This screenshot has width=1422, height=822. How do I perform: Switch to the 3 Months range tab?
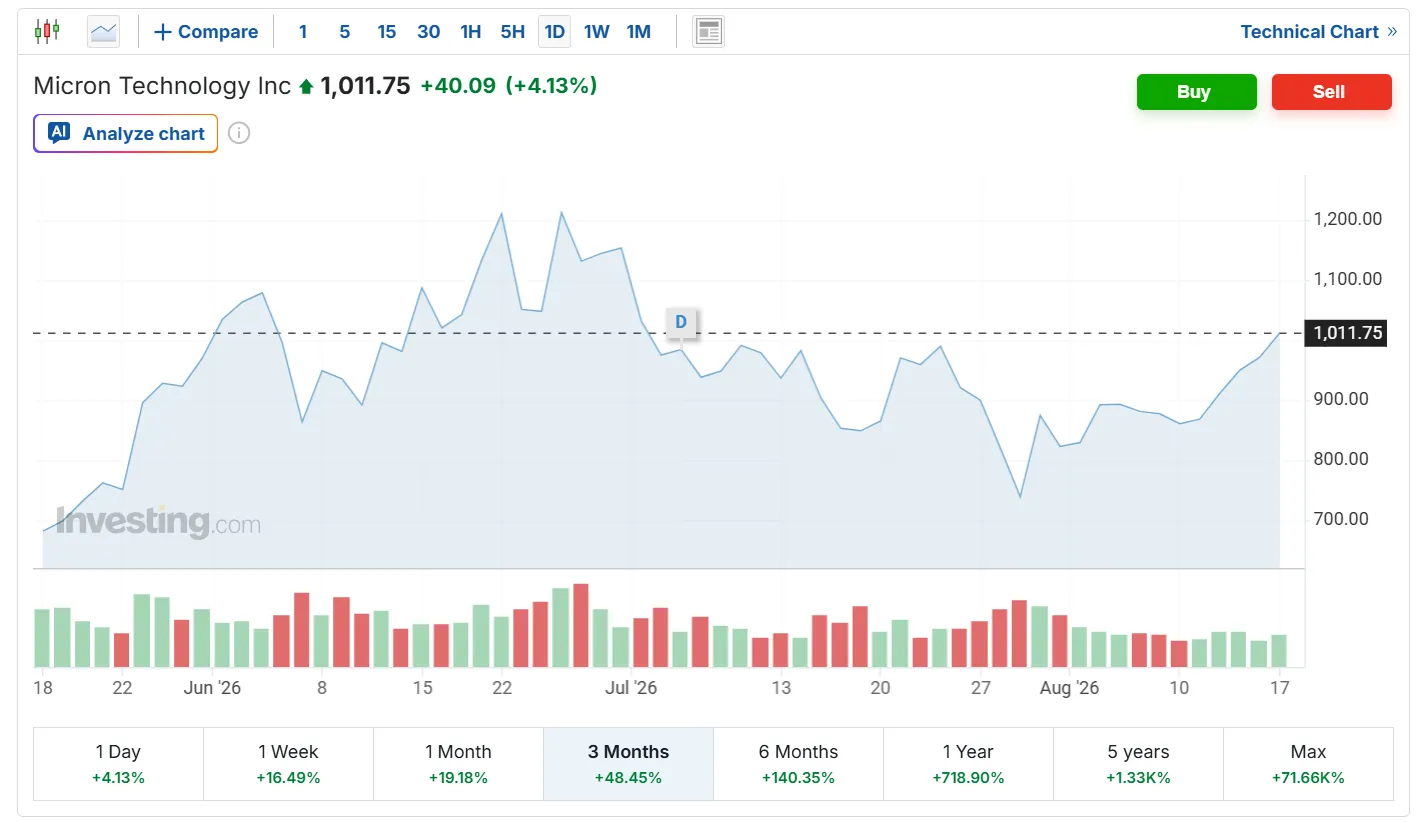coord(628,764)
